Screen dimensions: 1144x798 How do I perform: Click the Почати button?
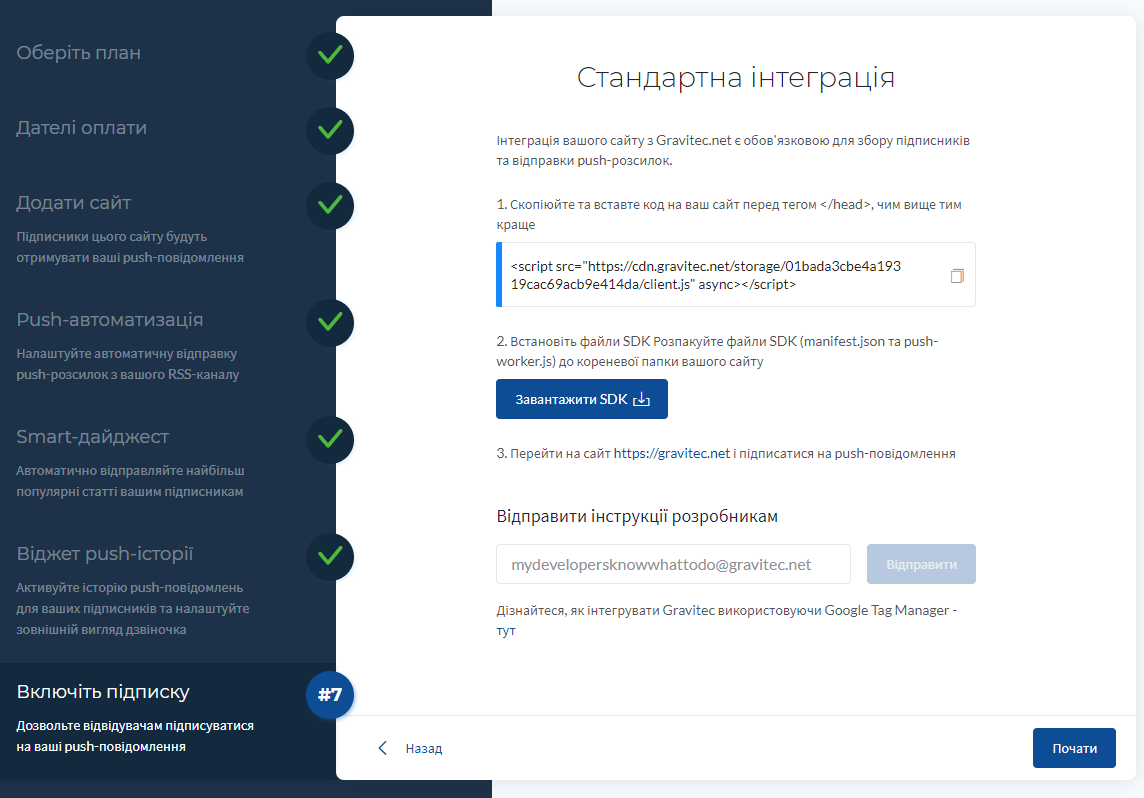click(x=1074, y=748)
